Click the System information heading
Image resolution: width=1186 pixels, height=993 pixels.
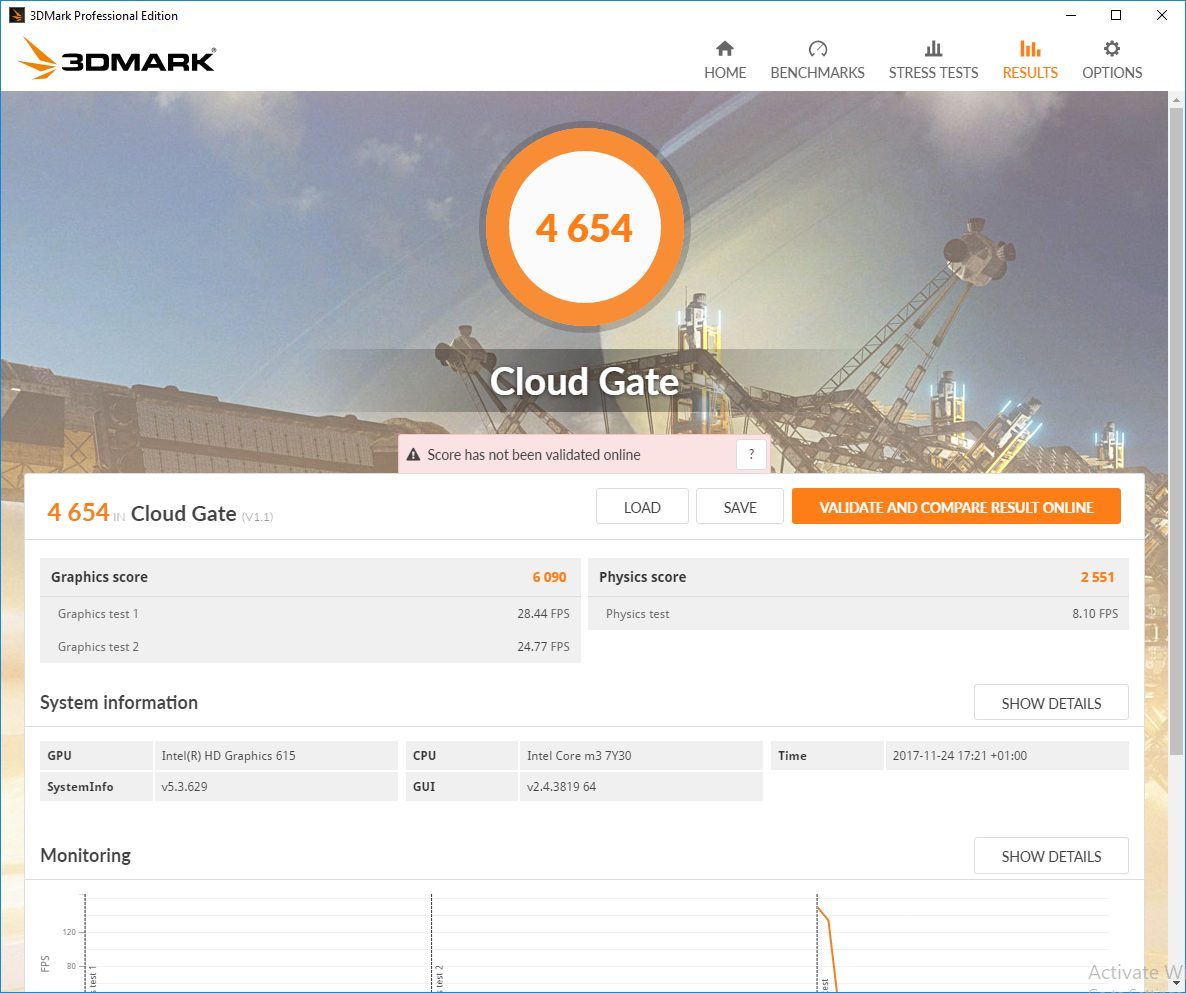tap(119, 703)
